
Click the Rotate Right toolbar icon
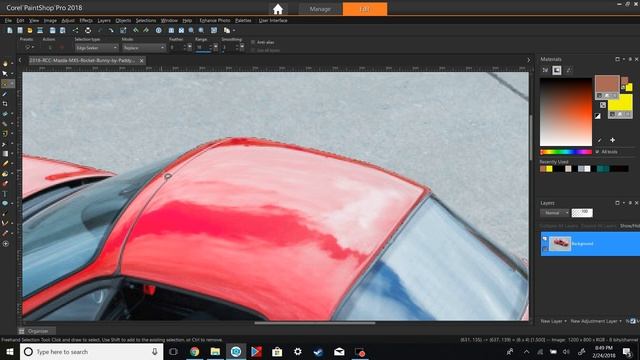[146, 30]
